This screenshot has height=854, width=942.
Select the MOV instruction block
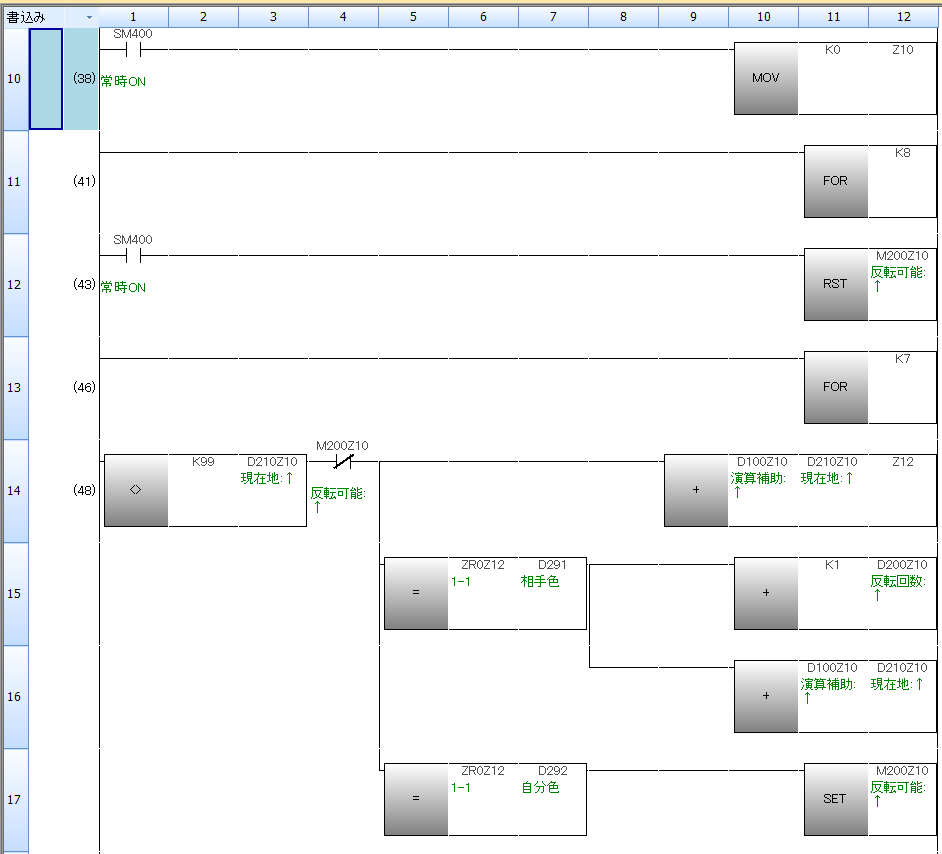pyautogui.click(x=765, y=78)
